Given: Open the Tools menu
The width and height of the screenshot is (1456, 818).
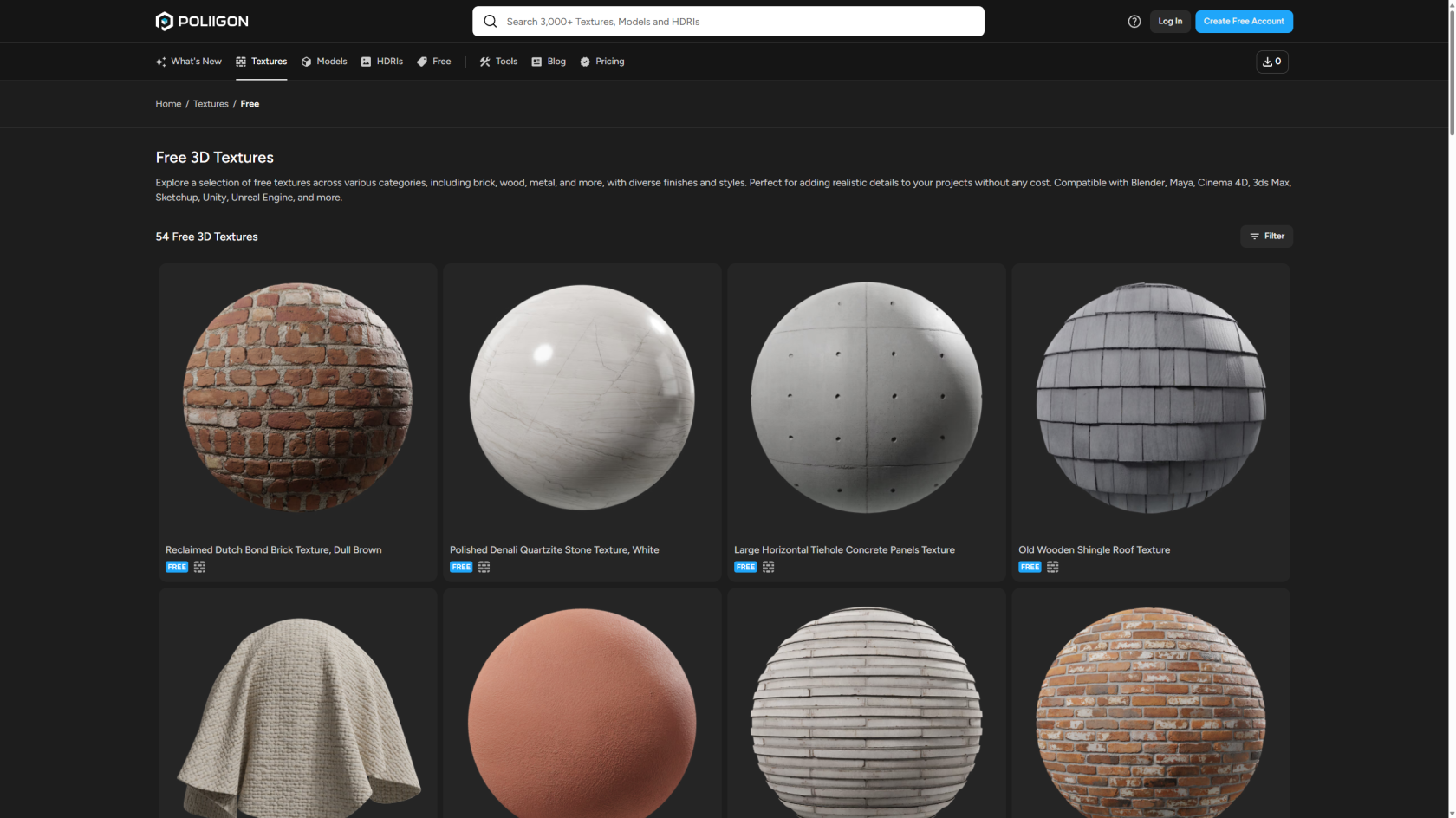Looking at the screenshot, I should point(498,62).
